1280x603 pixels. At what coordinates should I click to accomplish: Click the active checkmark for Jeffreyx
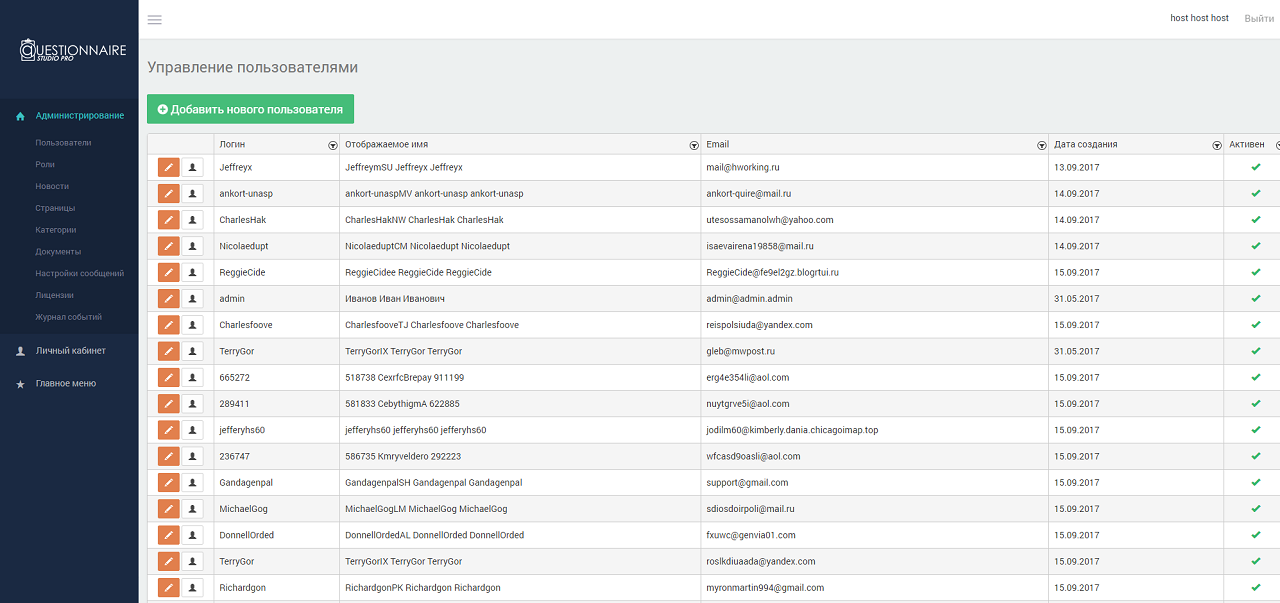point(1255,167)
